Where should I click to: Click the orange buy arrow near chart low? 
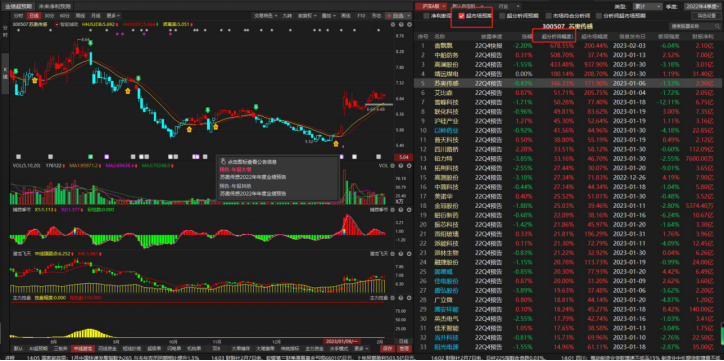click(x=335, y=144)
